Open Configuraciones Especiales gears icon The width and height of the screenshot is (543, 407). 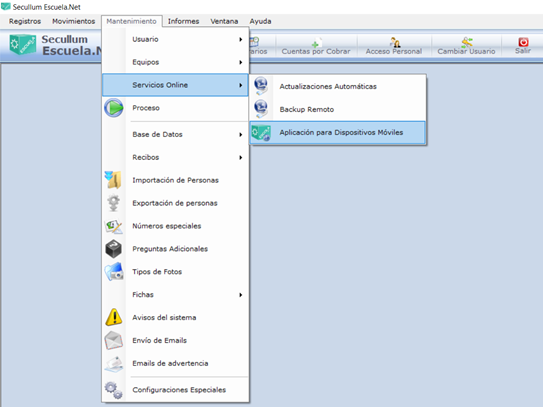114,390
